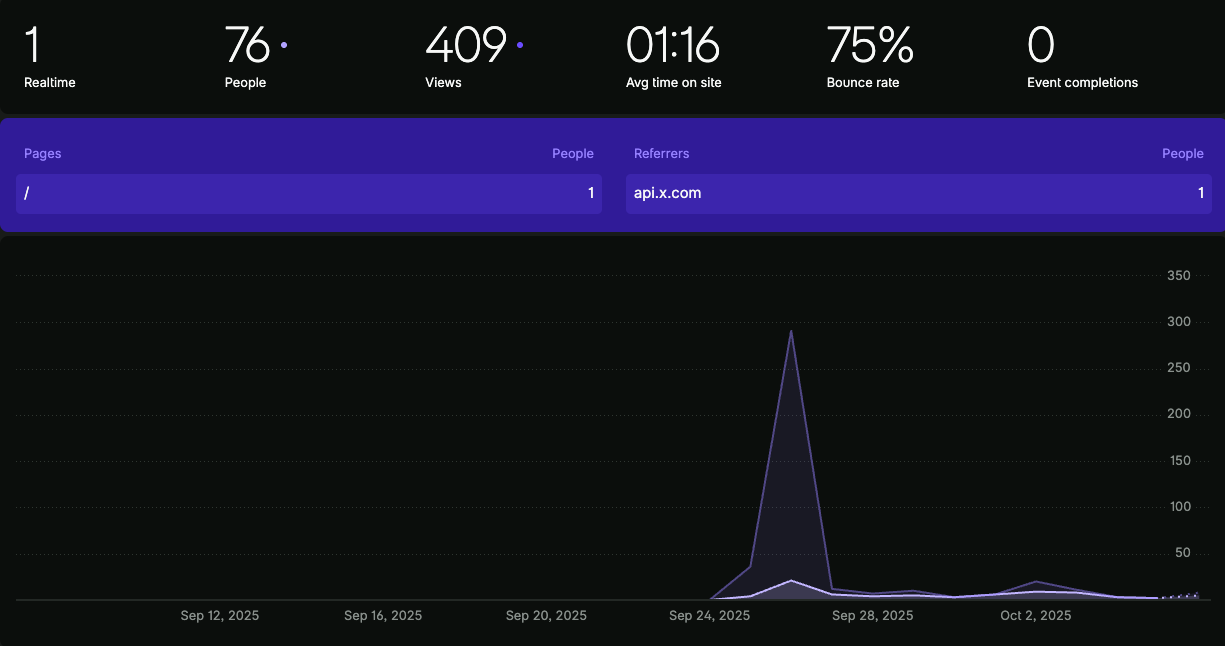The width and height of the screenshot is (1225, 646).
Task: Select the Avg time on site metric
Action: pos(673,58)
